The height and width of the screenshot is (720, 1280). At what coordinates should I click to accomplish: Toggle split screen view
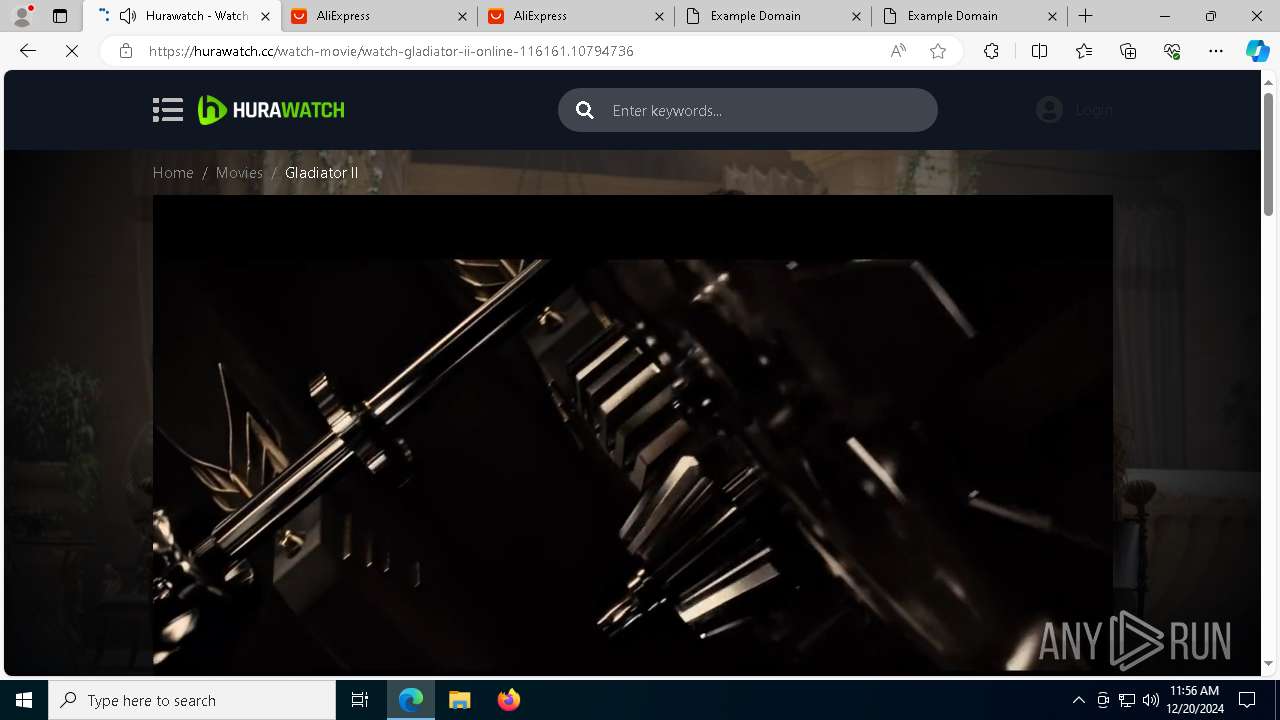click(1039, 51)
